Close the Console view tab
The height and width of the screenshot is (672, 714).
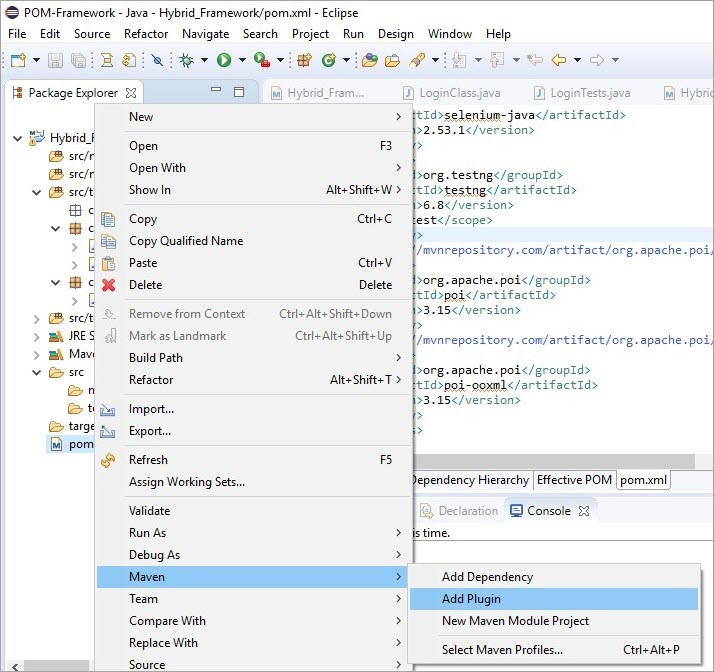pyautogui.click(x=584, y=511)
